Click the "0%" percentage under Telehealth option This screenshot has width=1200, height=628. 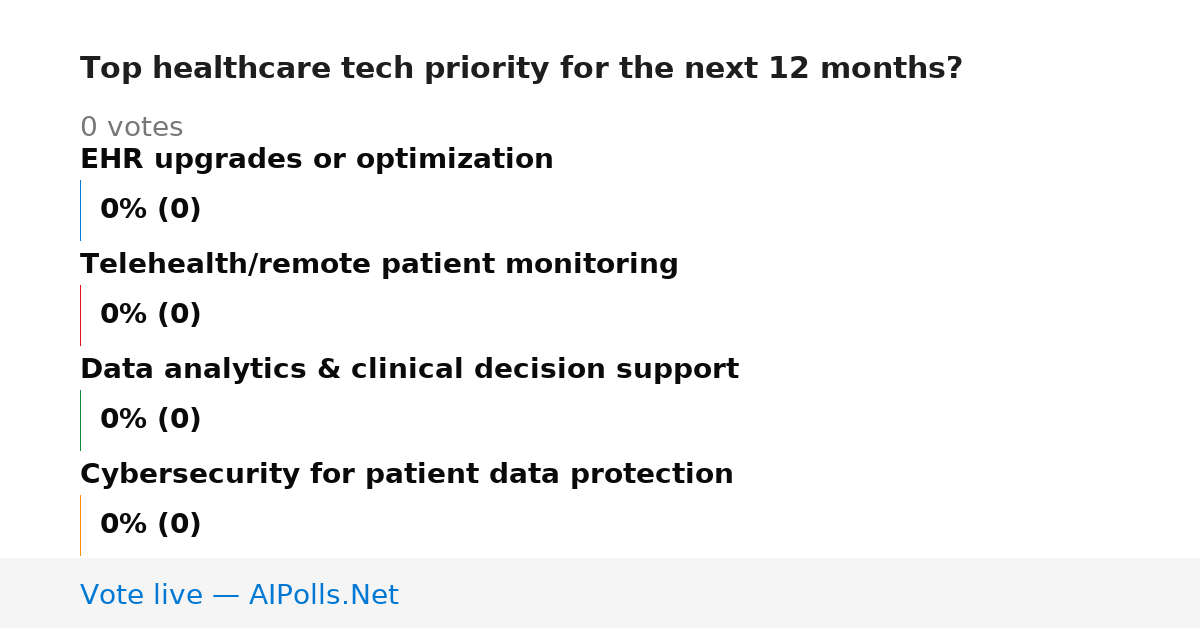[124, 315]
